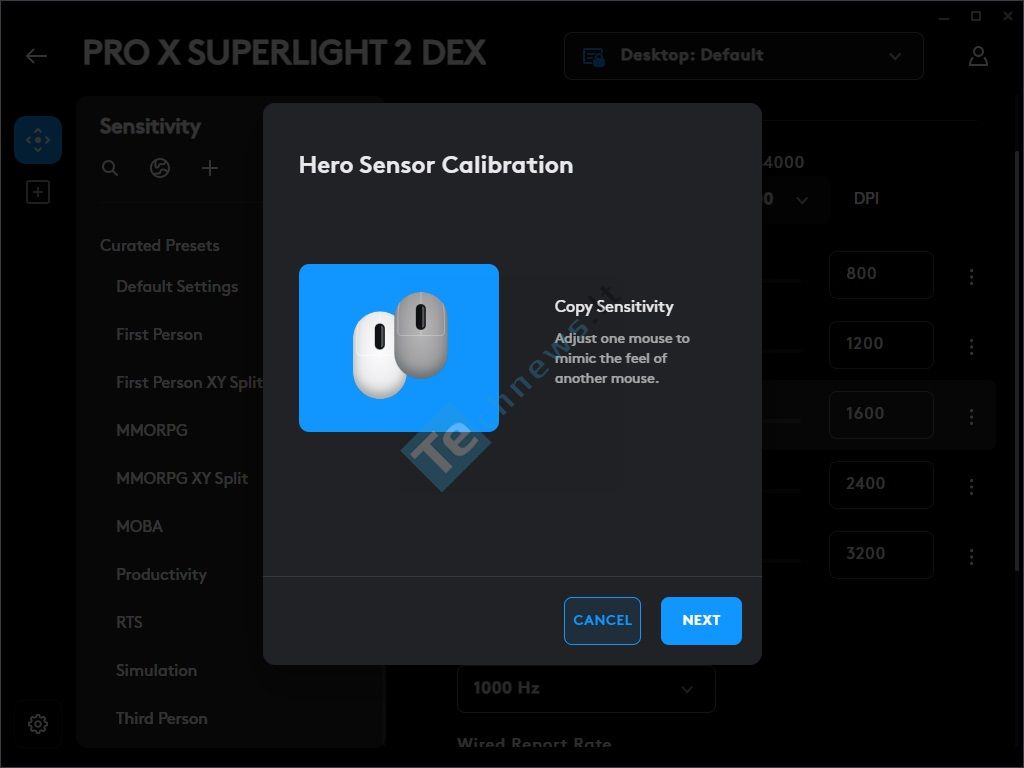1024x768 pixels.
Task: Open the user account profile icon
Action: [x=978, y=56]
